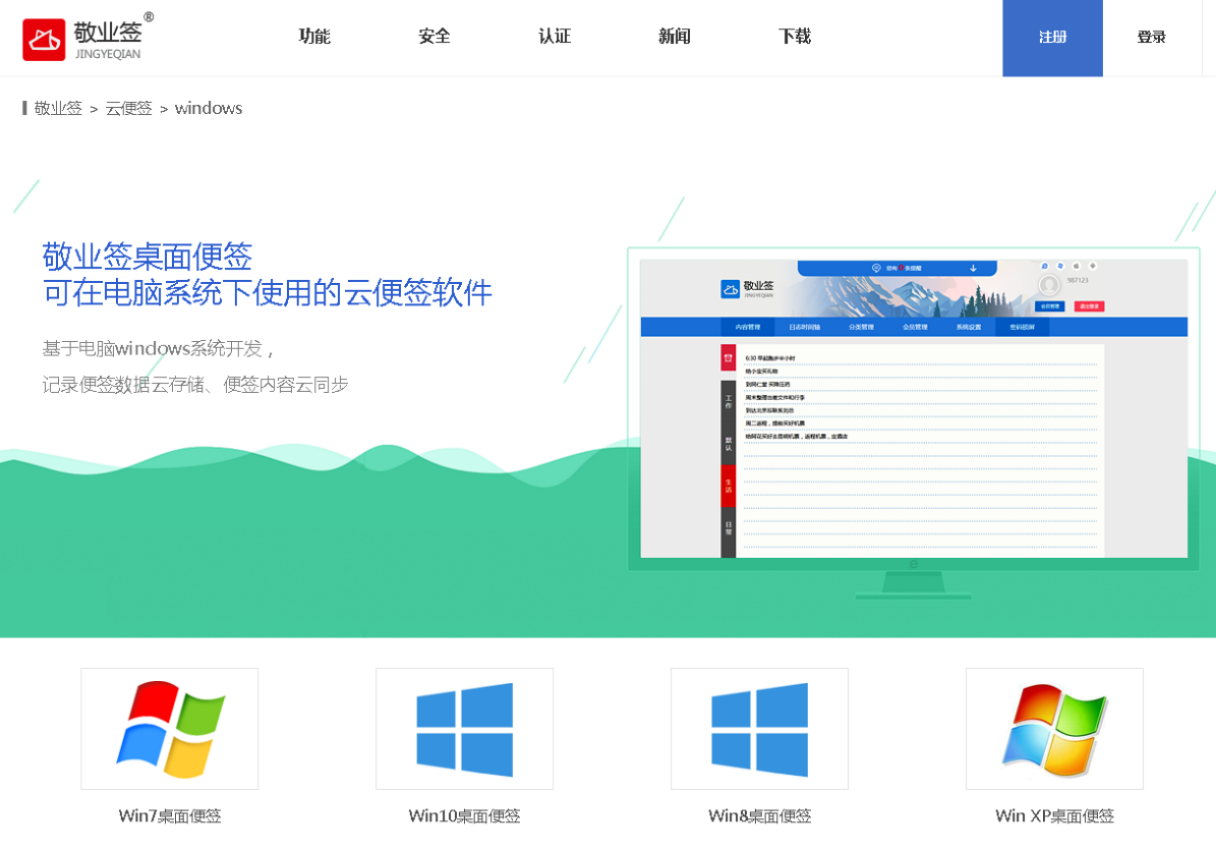This screenshot has height=852, width=1216.
Task: Open the 安全 navigation item
Action: tap(434, 37)
